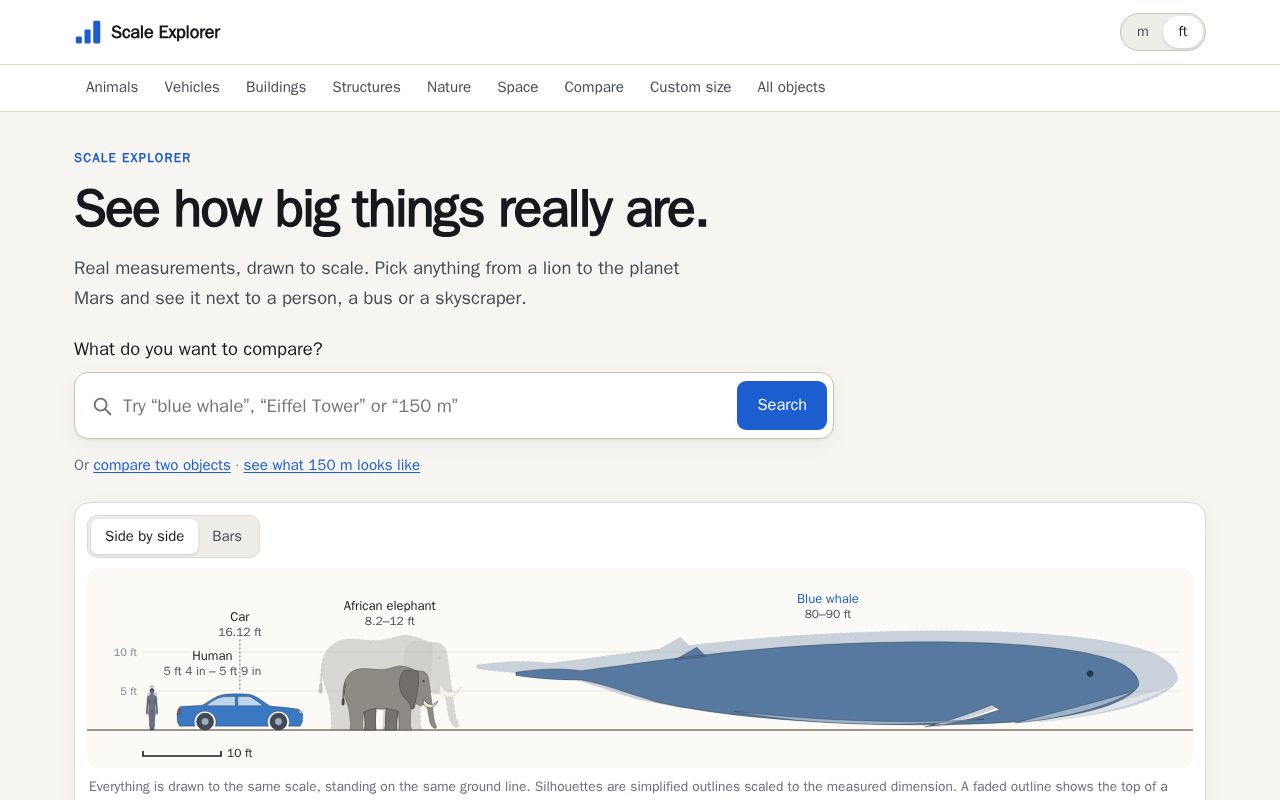Switch to the Bars view
The height and width of the screenshot is (800, 1280).
227,536
